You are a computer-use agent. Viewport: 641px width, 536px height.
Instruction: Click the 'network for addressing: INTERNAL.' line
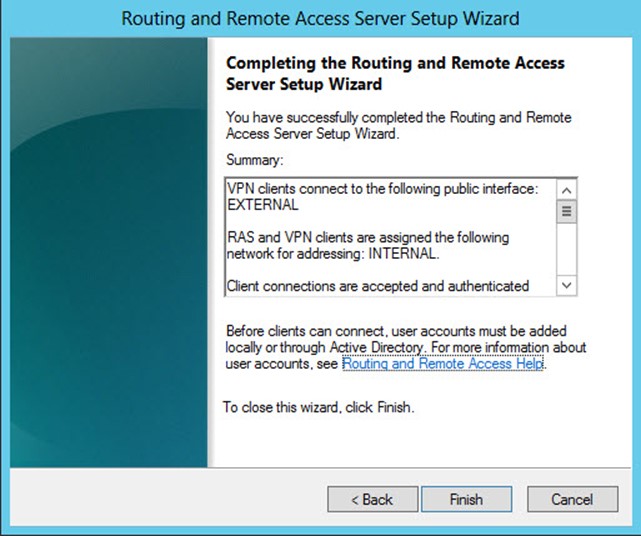(x=333, y=254)
